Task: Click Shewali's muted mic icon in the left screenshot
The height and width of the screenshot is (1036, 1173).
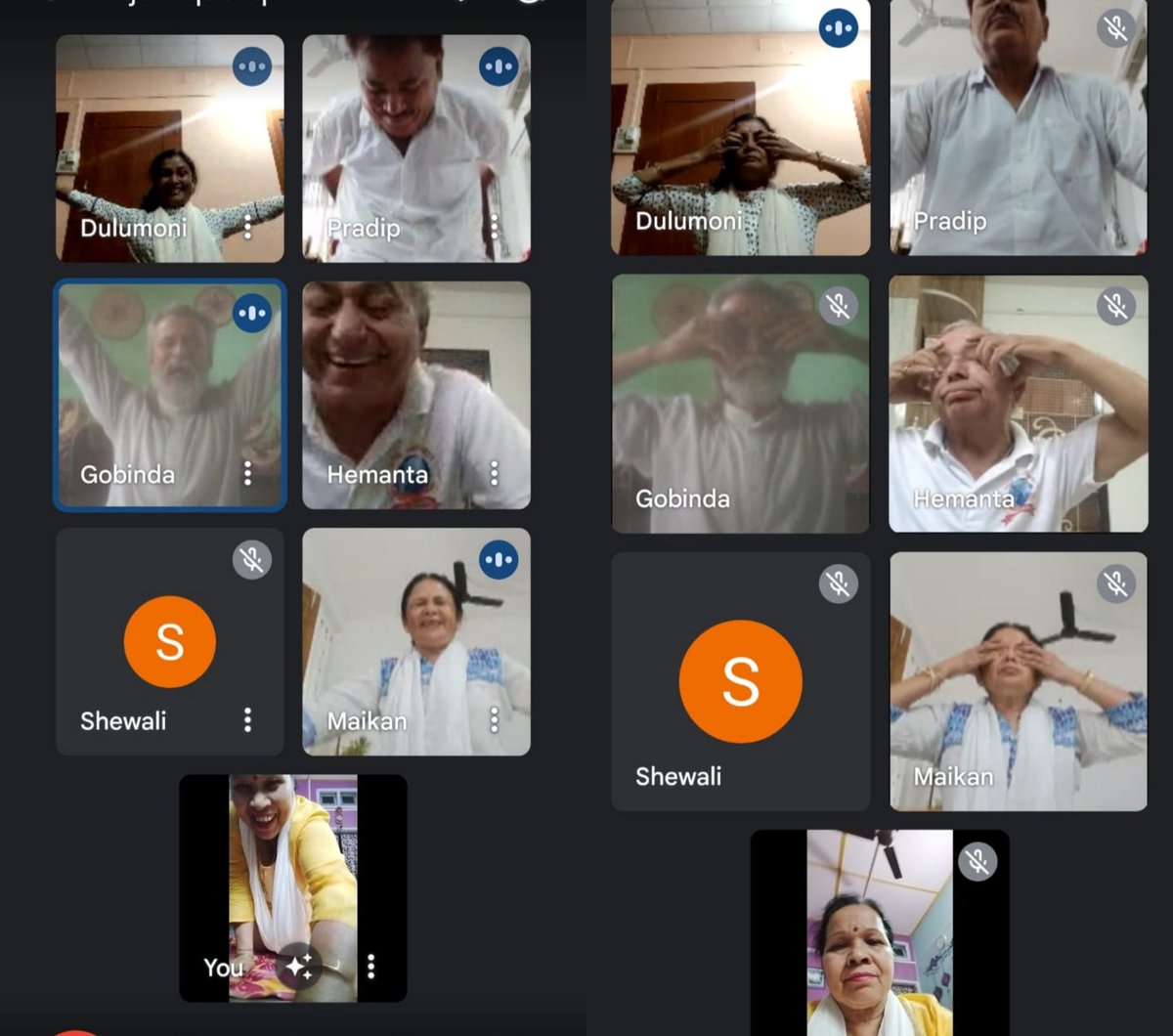Action: 252,560
